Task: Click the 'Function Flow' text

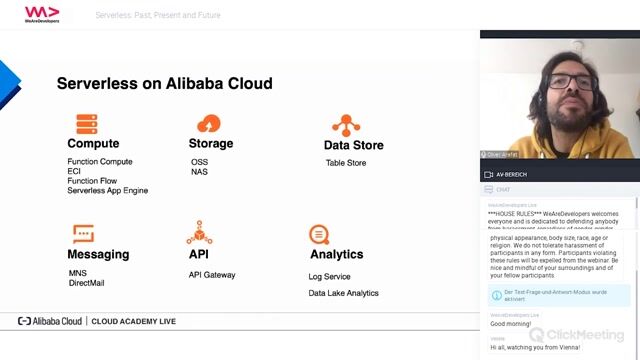Action: tap(92, 181)
